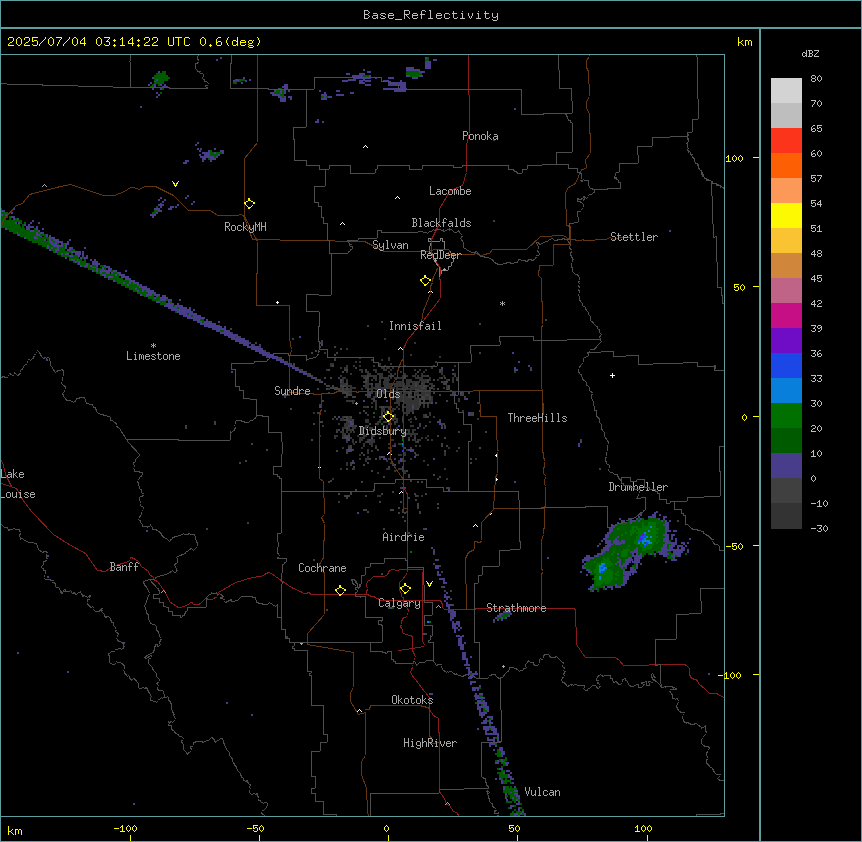This screenshot has width=862, height=842.
Task: Pick the yellow 54-51 dBZ legend swatch
Action: [x=786, y=215]
